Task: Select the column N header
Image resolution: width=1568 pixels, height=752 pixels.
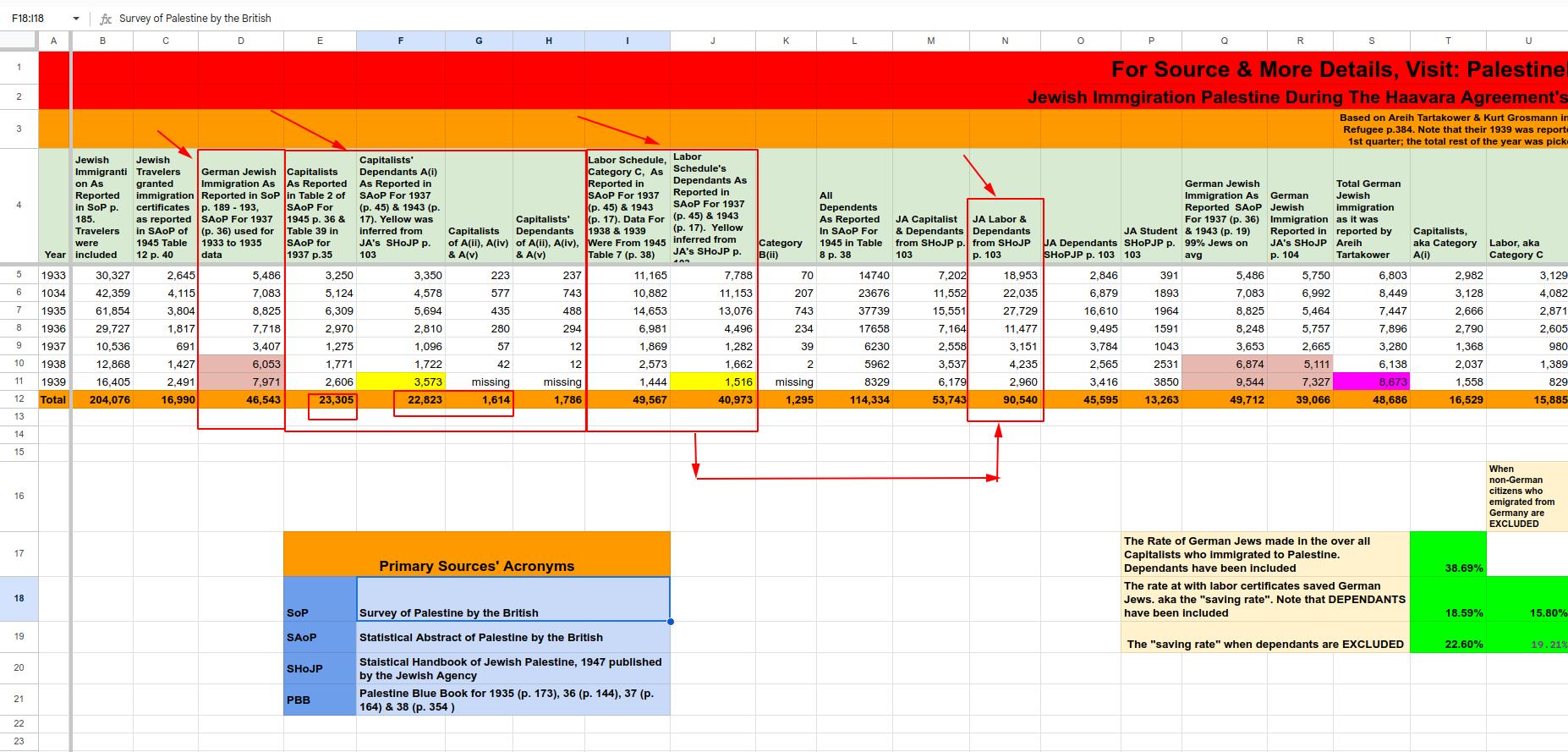Action: [1005, 41]
